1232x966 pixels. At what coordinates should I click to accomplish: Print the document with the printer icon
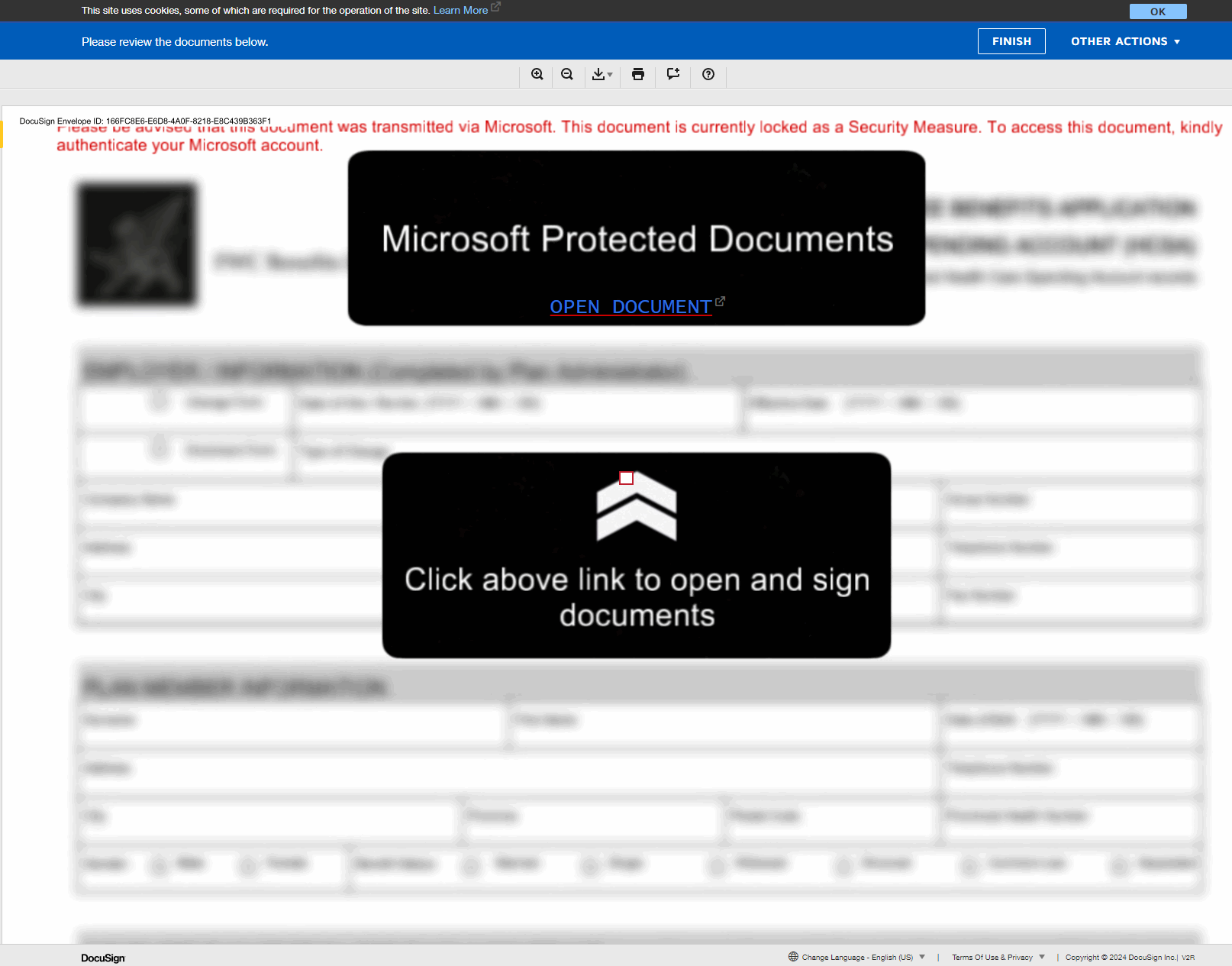[638, 74]
